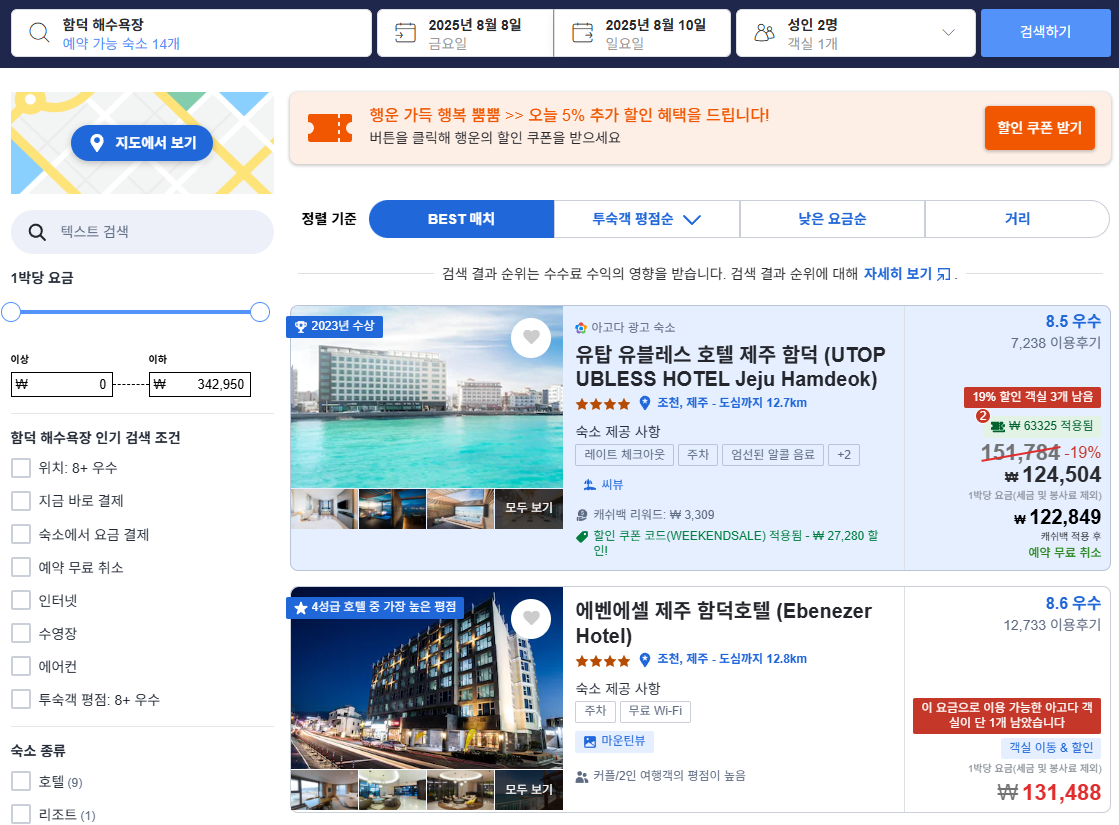This screenshot has height=825, width=1119.
Task: Click the maximum price 342,950 input
Action: [x=200, y=385]
